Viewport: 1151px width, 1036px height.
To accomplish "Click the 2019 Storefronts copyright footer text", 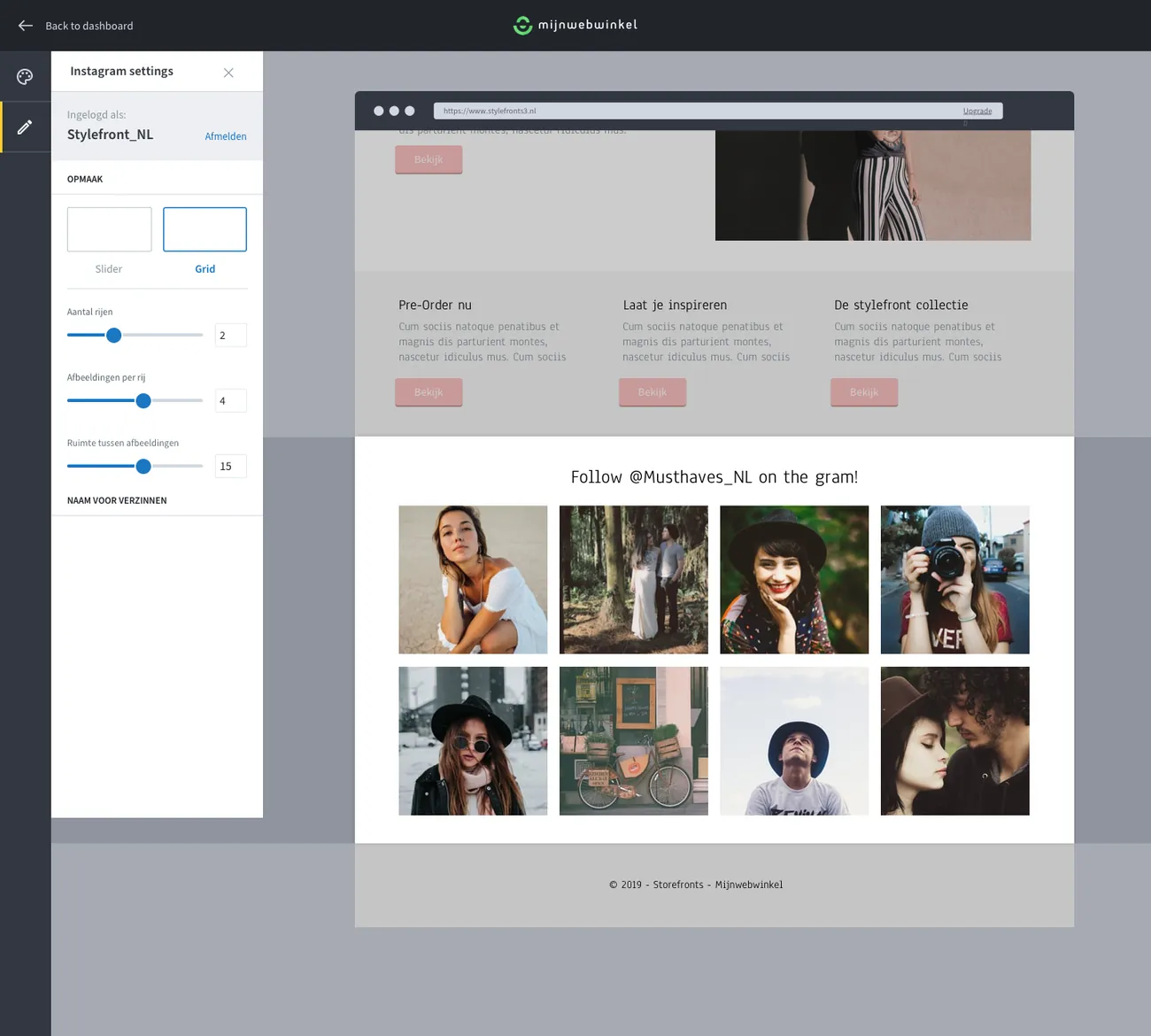I will tap(696, 885).
